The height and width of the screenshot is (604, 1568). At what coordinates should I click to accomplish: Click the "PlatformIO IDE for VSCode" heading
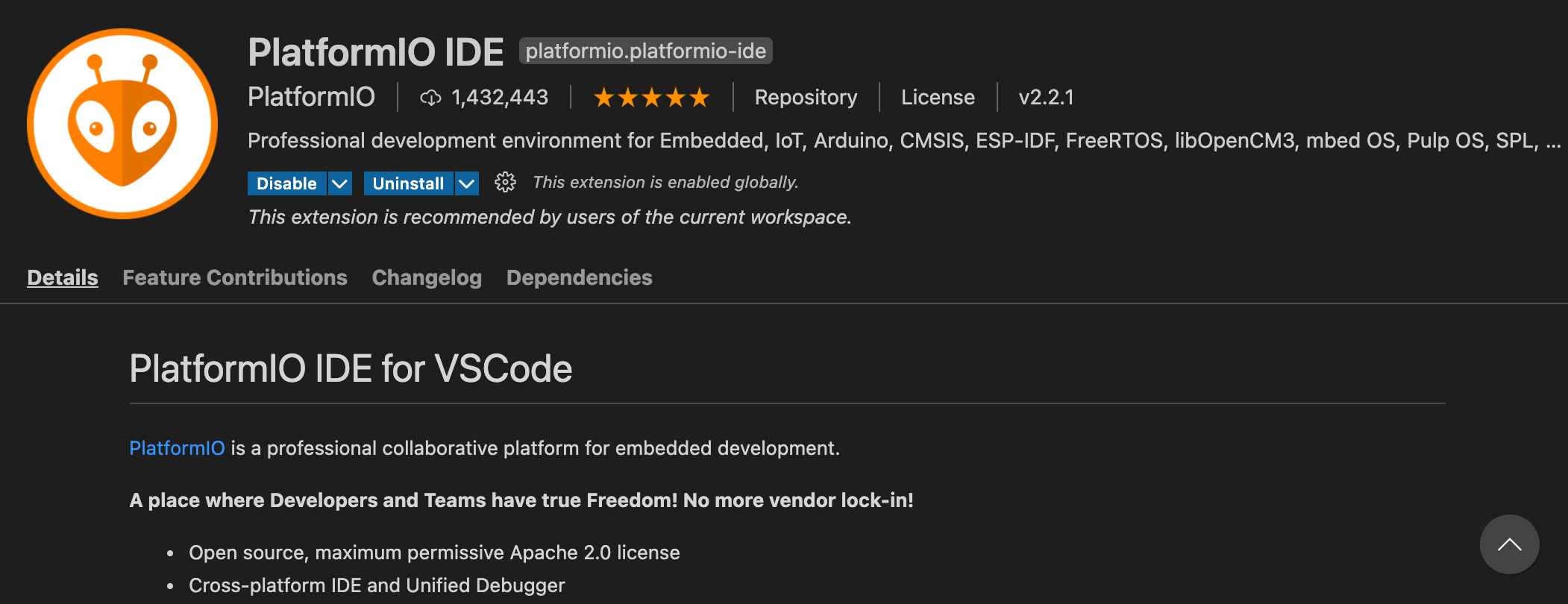(x=351, y=368)
